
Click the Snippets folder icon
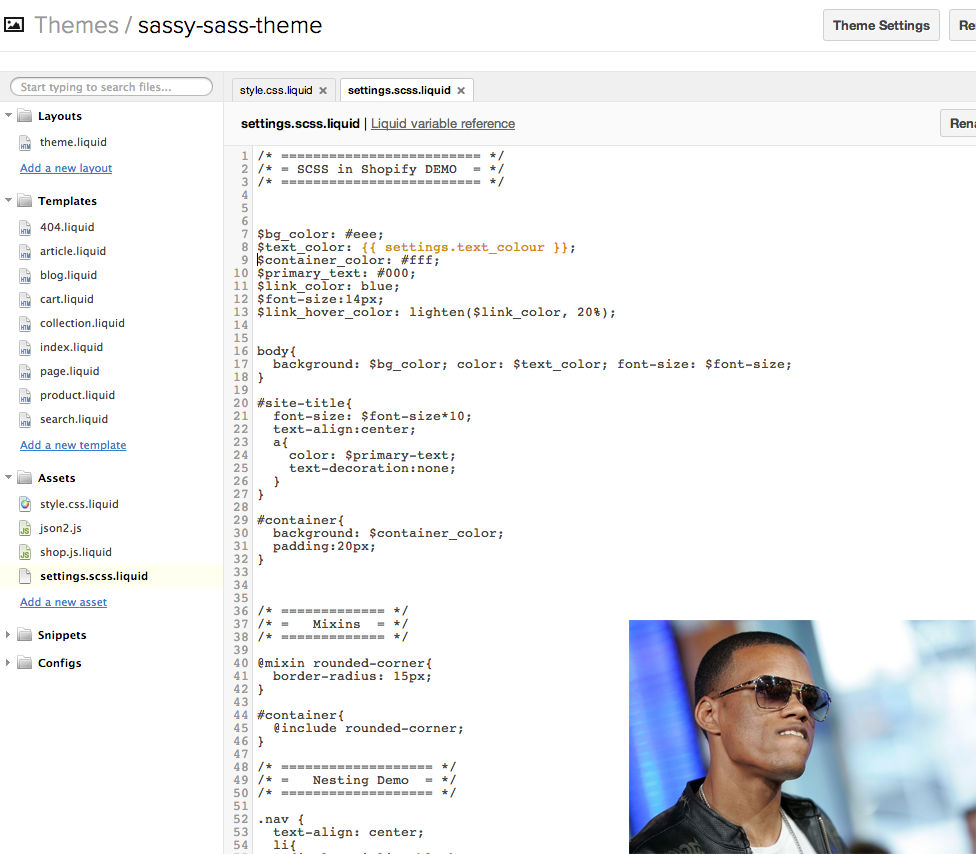pyautogui.click(x=25, y=635)
